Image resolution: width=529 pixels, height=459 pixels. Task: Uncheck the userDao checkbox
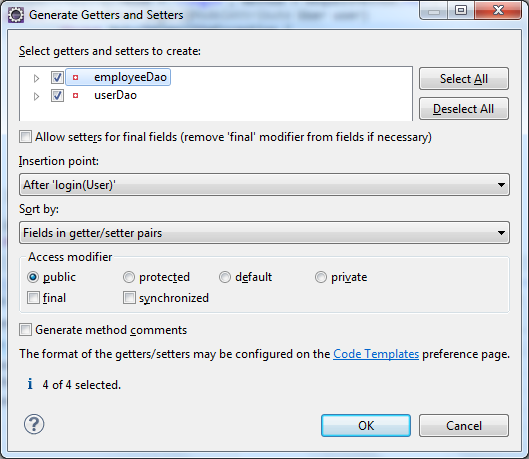57,96
